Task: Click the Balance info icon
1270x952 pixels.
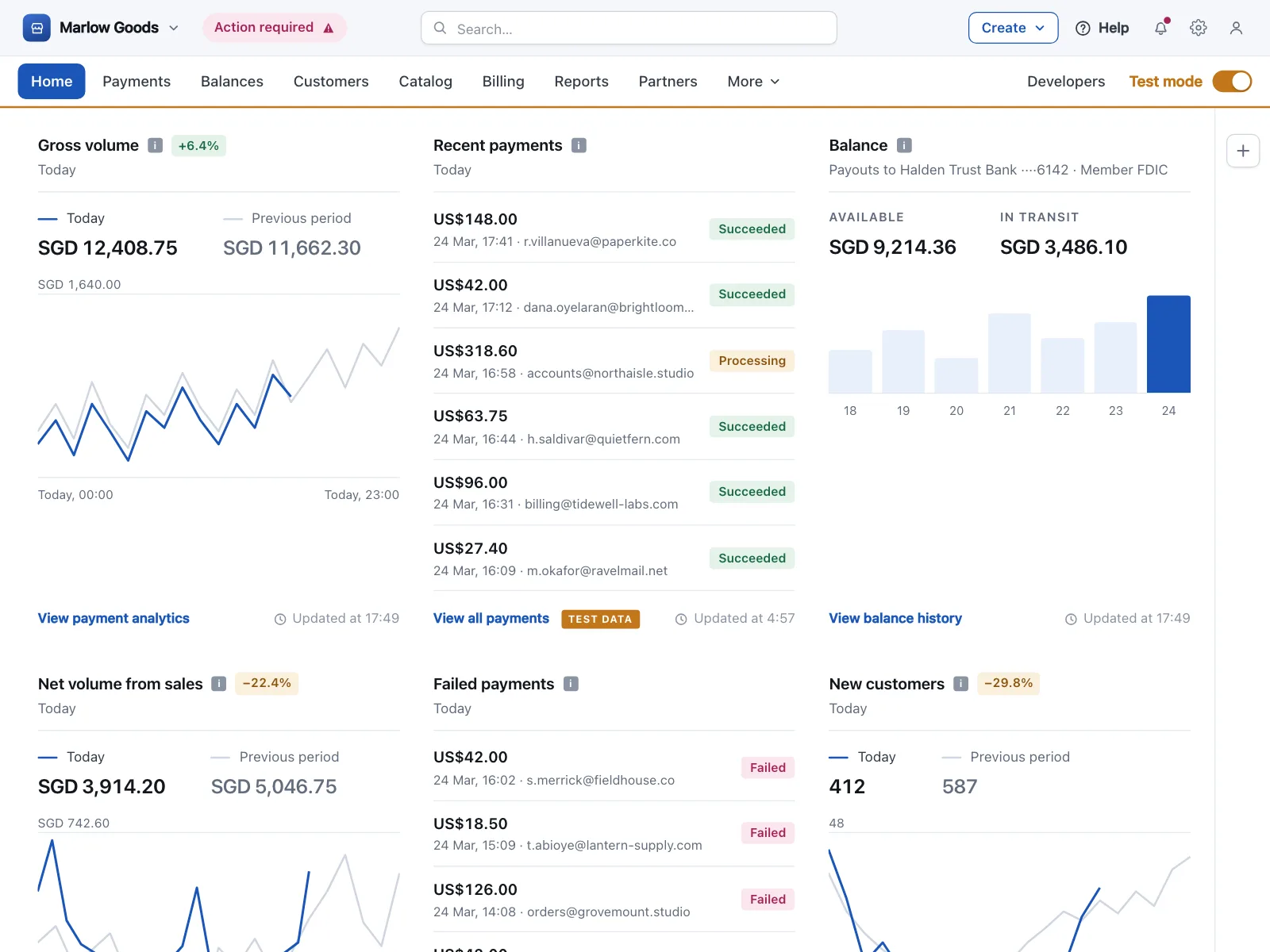Action: [x=904, y=145]
